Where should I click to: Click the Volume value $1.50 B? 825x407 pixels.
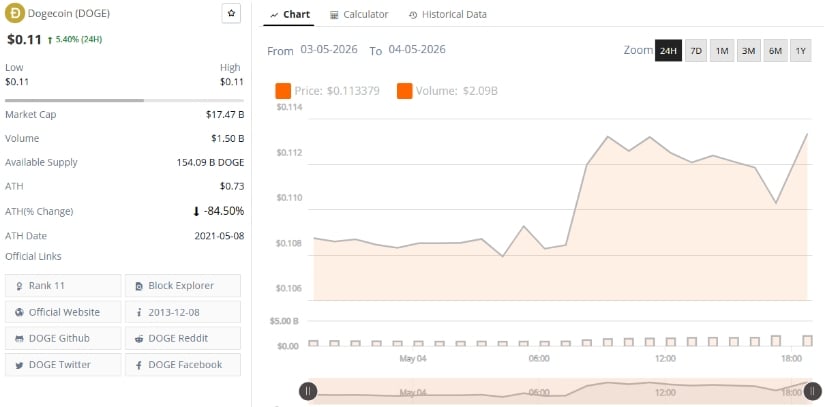227,139
